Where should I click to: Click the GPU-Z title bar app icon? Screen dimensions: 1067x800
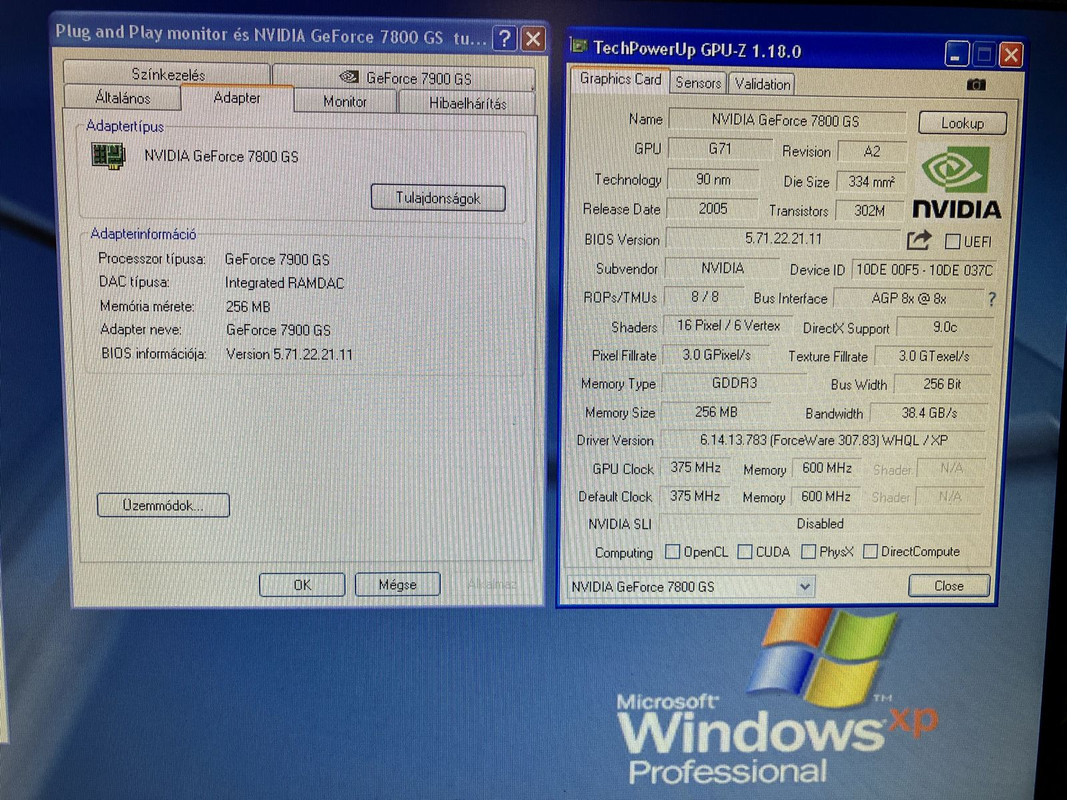point(579,46)
